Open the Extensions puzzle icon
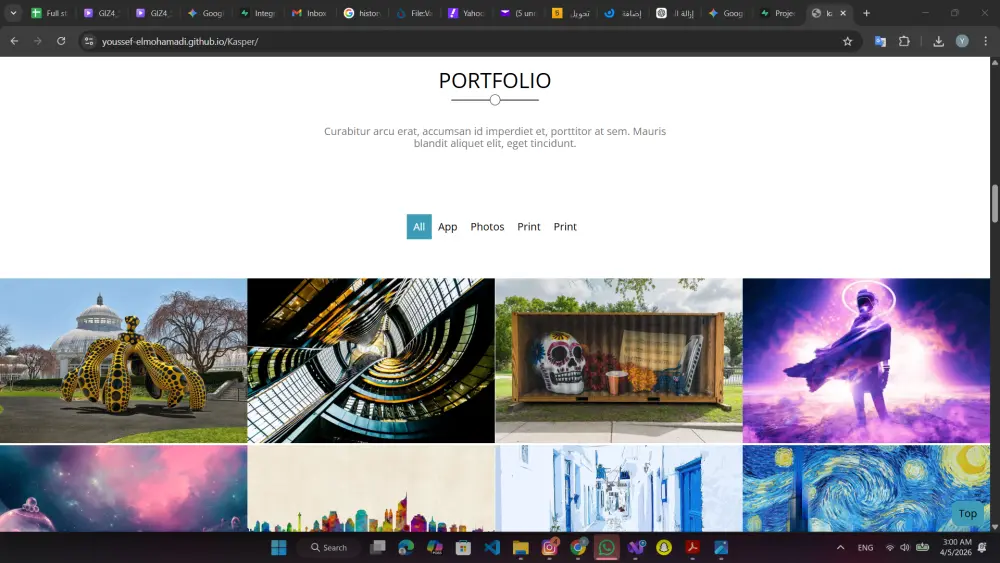Screen dimensions: 1000x563 point(904,41)
